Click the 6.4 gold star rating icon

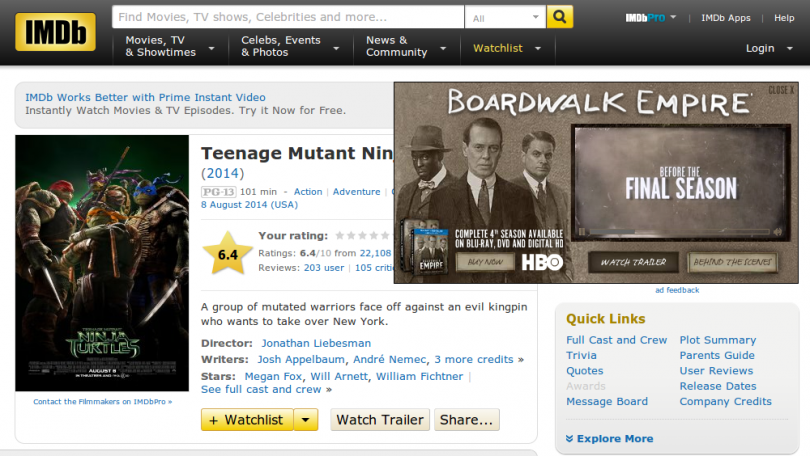click(227, 254)
